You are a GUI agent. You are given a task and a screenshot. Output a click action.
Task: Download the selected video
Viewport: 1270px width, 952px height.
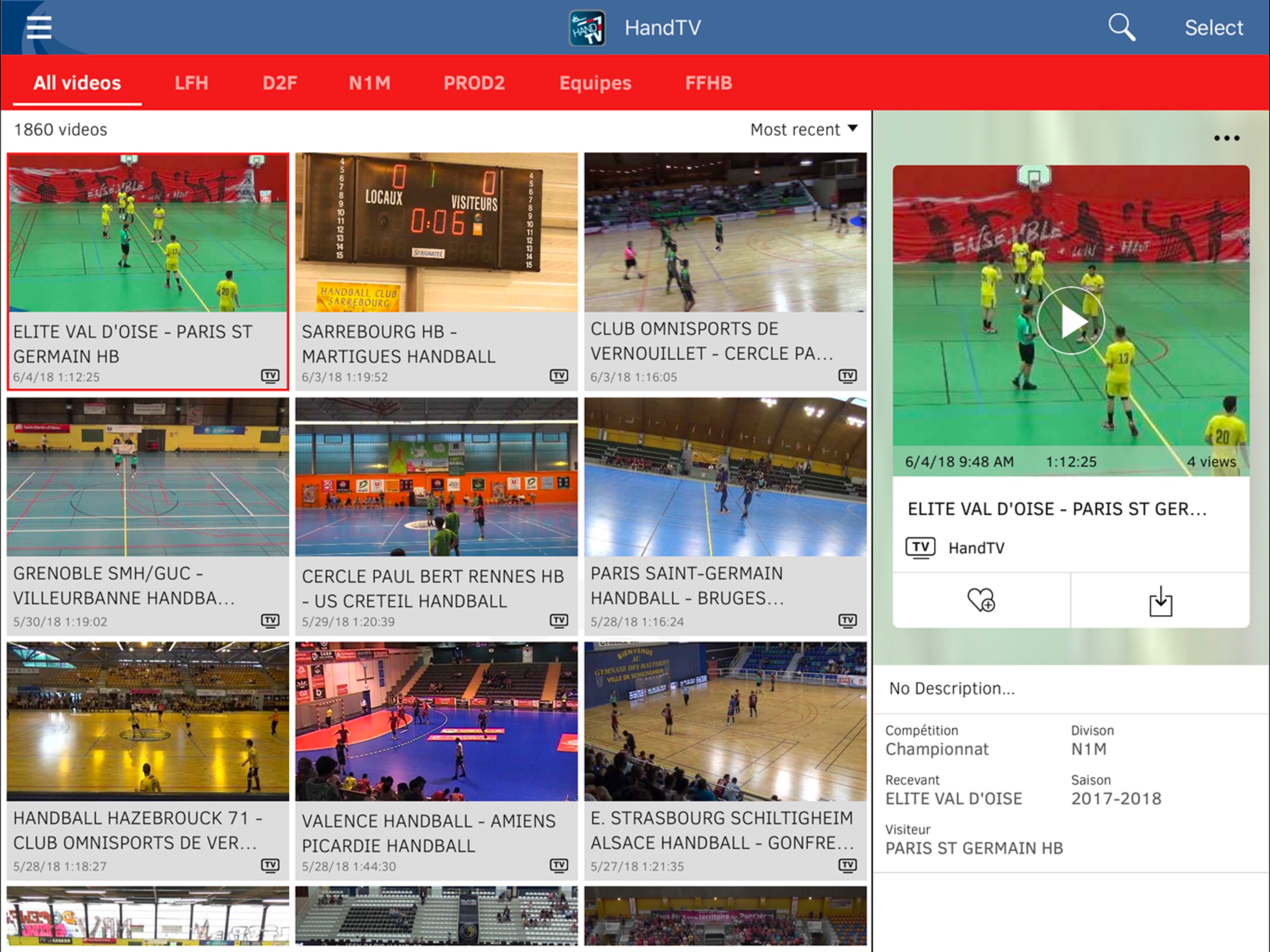pos(1160,601)
